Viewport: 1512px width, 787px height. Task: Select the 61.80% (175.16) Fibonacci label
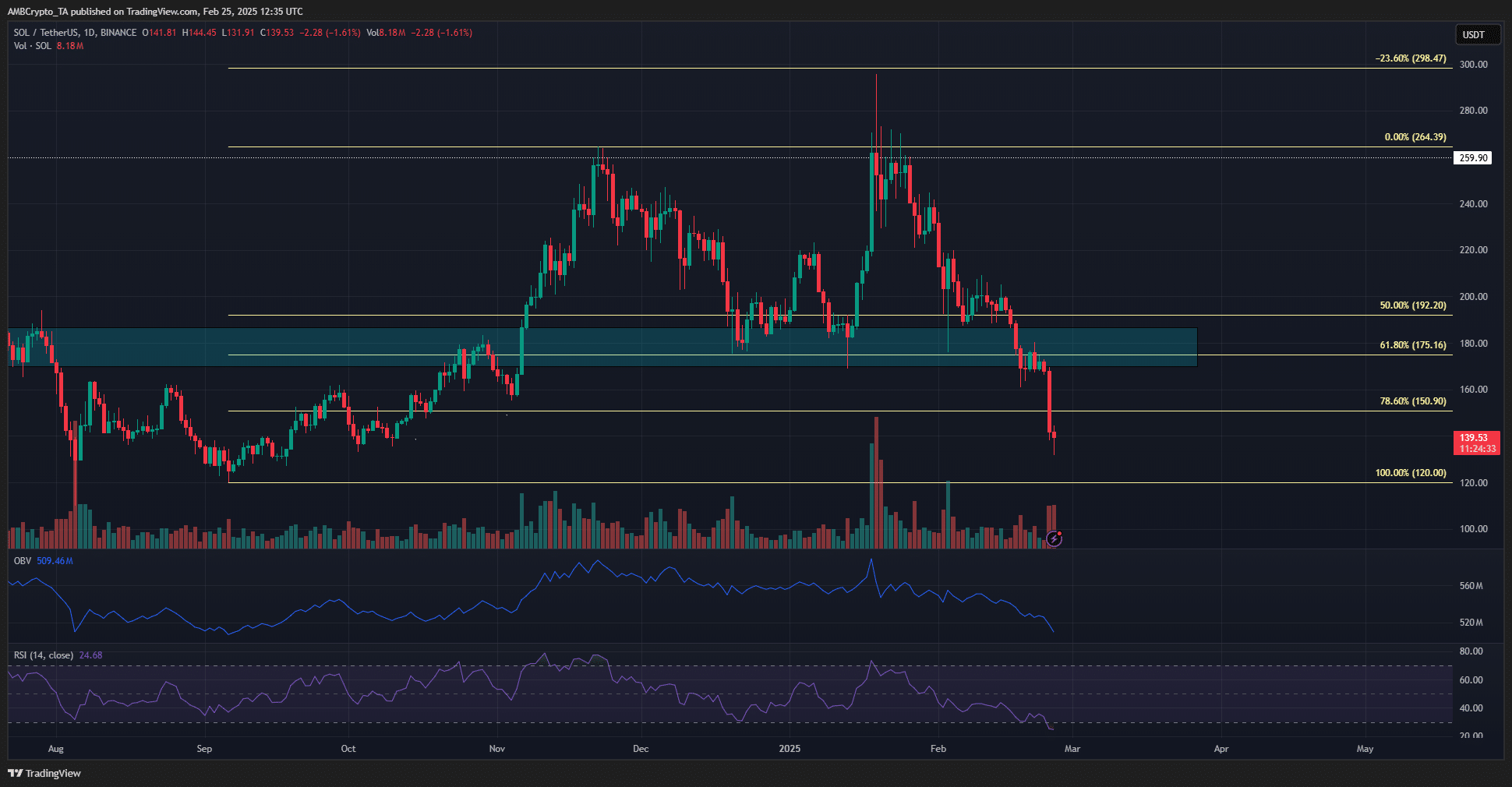pos(1413,345)
